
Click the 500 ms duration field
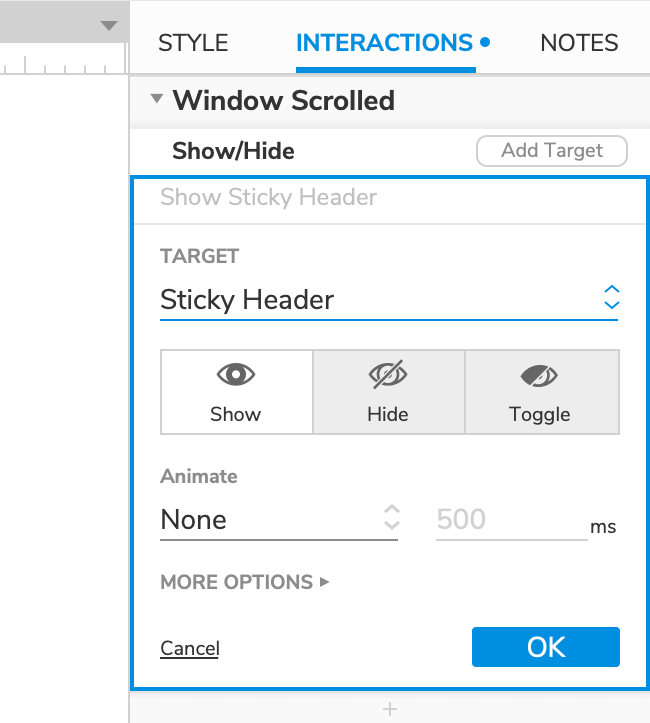point(510,519)
